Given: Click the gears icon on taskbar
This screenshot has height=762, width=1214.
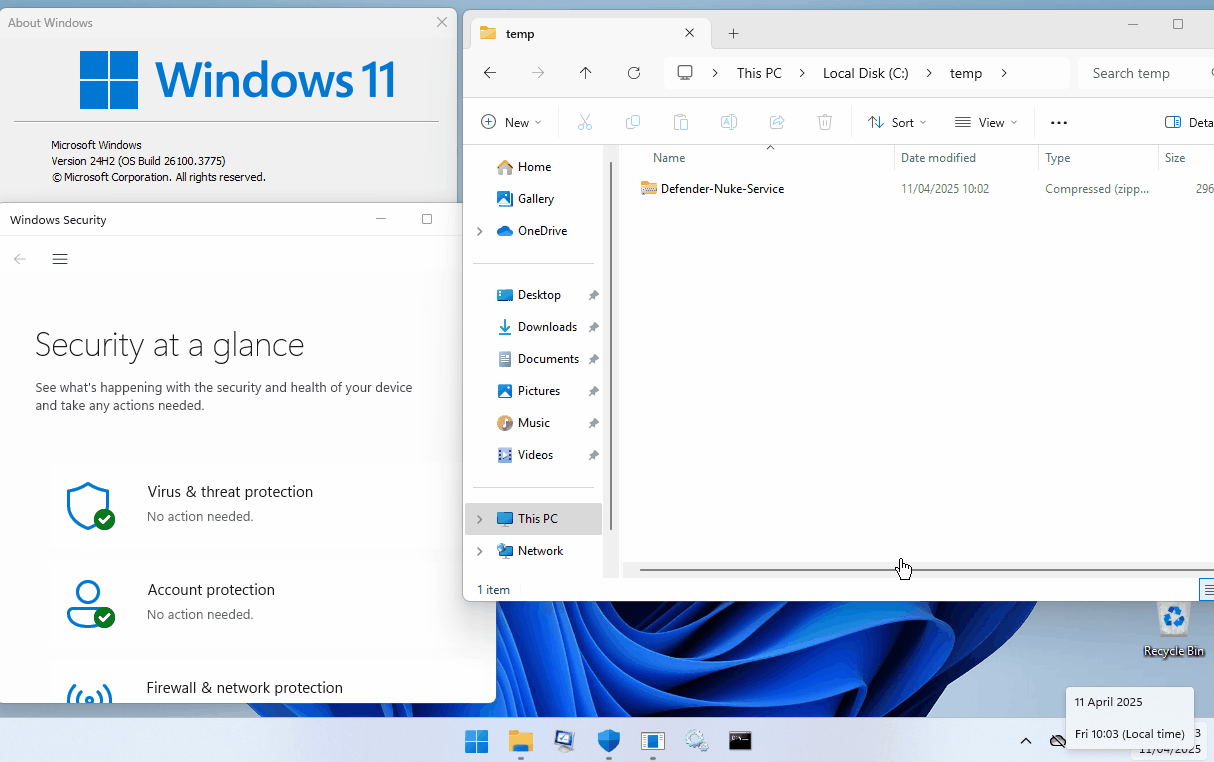Looking at the screenshot, I should click(x=697, y=741).
